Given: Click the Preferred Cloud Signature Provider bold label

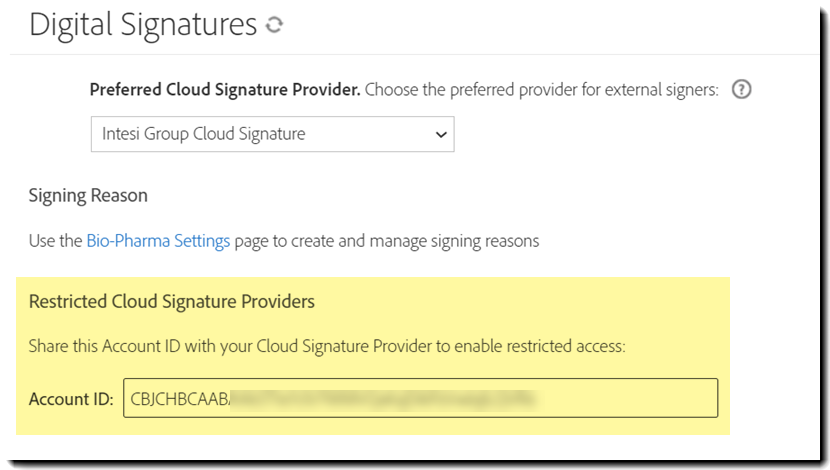Looking at the screenshot, I should tap(225, 89).
